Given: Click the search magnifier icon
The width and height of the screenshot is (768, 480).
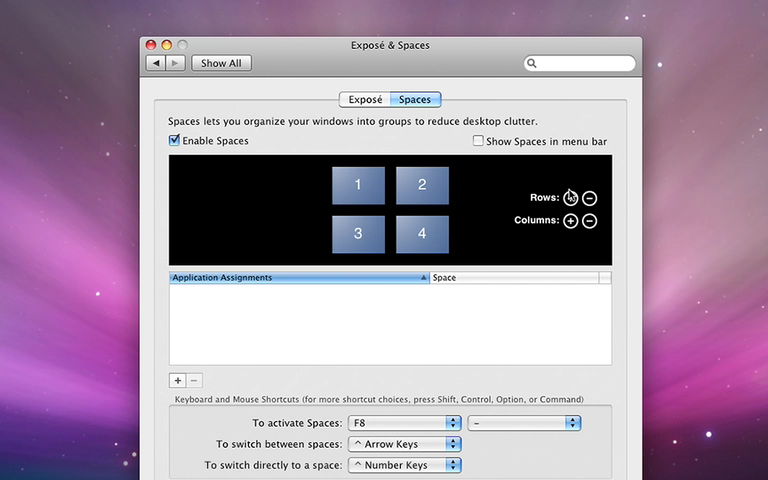Looking at the screenshot, I should coord(532,63).
